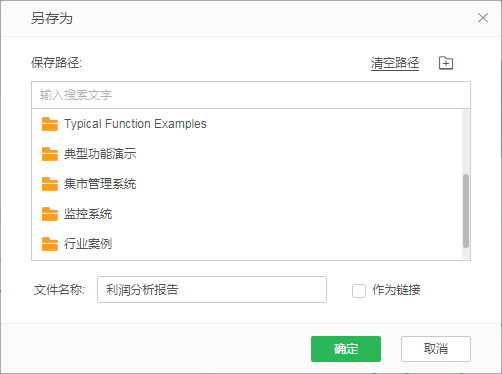Click the folder icon beside 监控系统
Image resolution: width=502 pixels, height=374 pixels.
pyautogui.click(x=50, y=214)
